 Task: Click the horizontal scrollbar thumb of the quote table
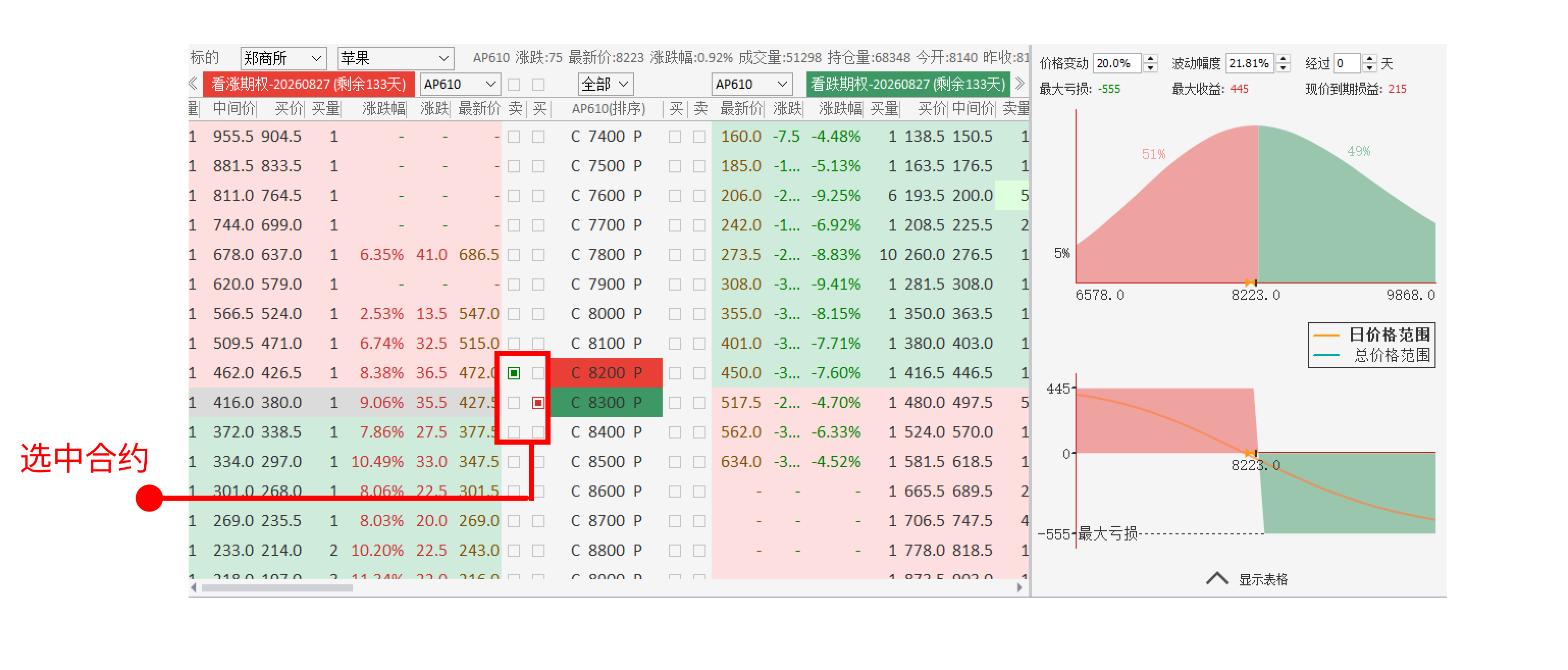pos(277,588)
